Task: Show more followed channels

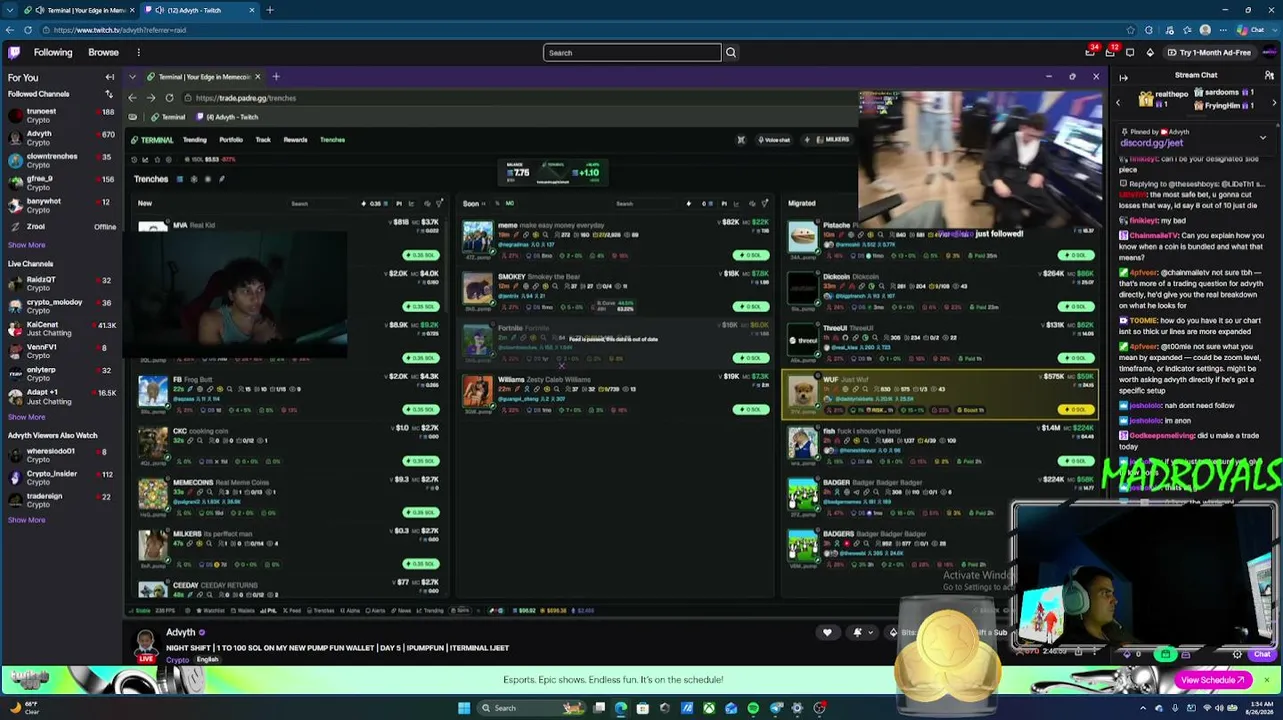Action: pyautogui.click(x=26, y=245)
